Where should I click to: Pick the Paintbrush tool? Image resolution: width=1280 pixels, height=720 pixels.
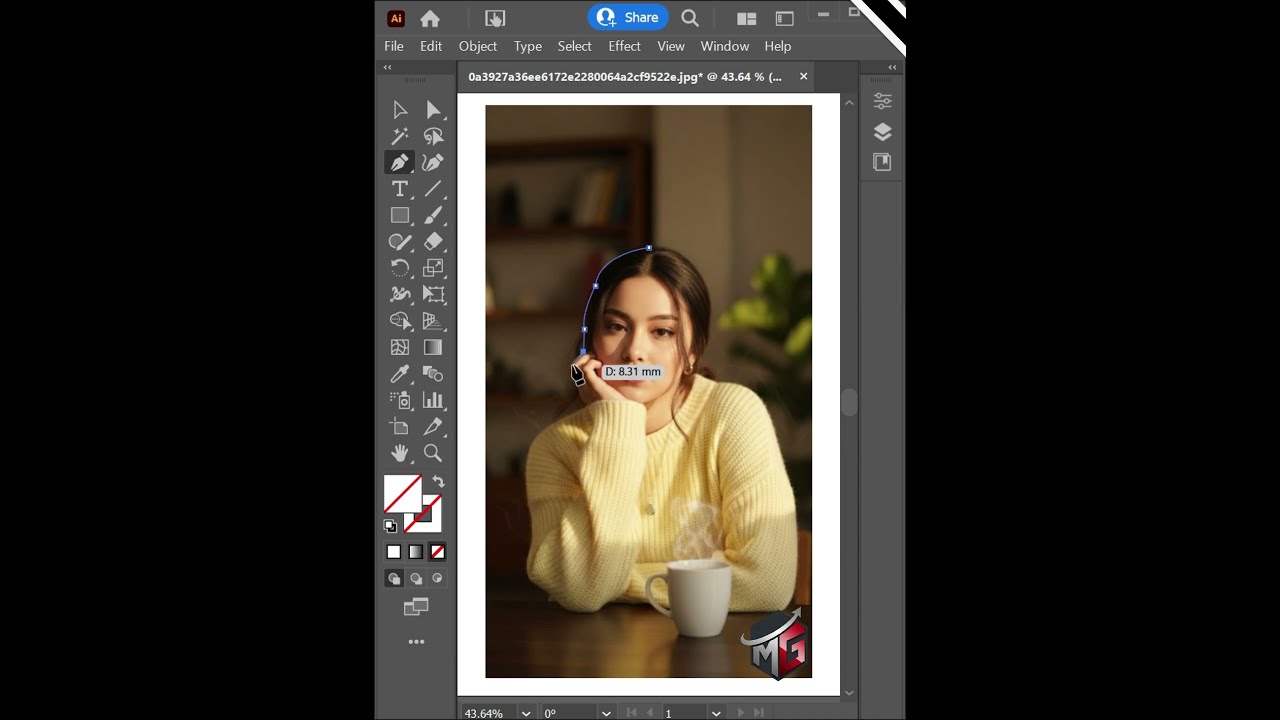tap(433, 215)
